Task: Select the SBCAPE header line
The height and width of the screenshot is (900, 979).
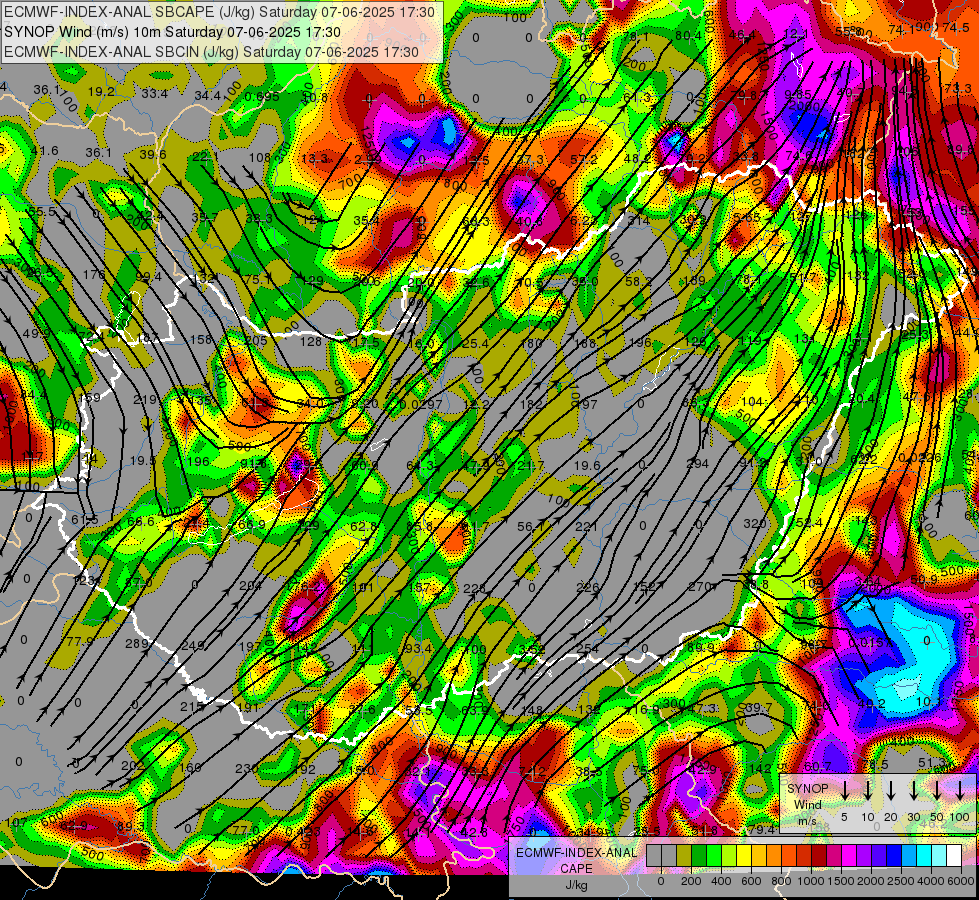Action: coord(220,12)
